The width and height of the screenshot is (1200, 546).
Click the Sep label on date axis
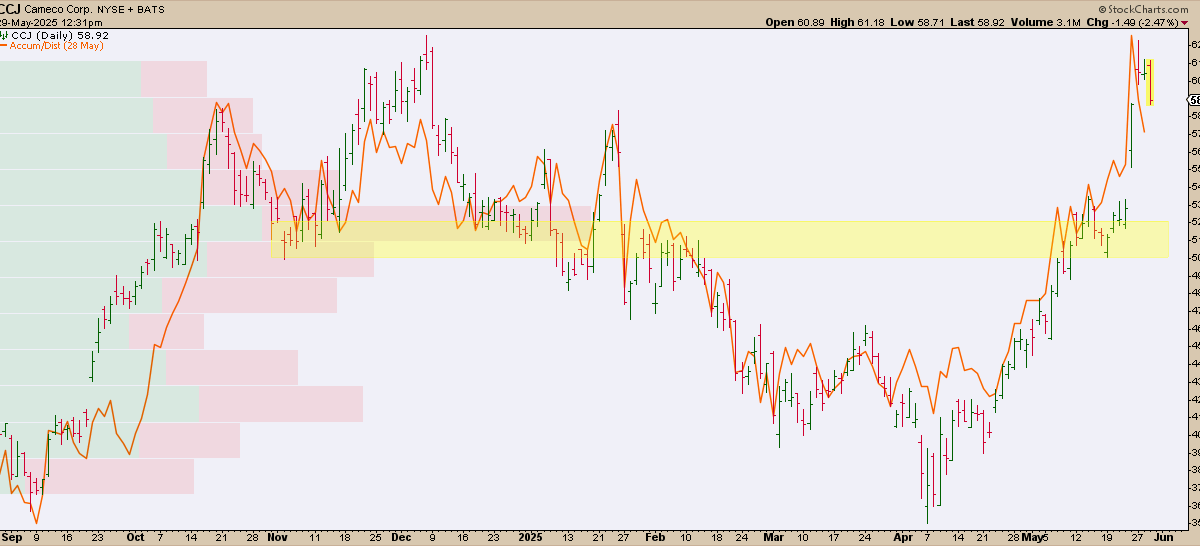pyautogui.click(x=11, y=537)
